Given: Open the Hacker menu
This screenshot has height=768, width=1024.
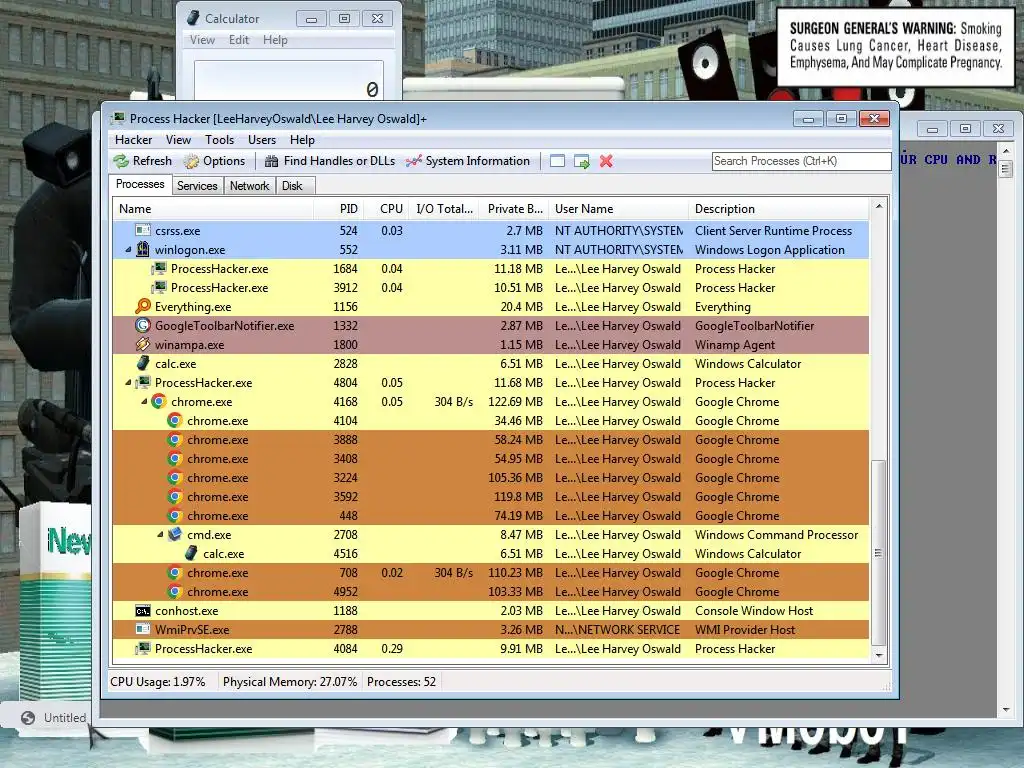Looking at the screenshot, I should point(133,140).
